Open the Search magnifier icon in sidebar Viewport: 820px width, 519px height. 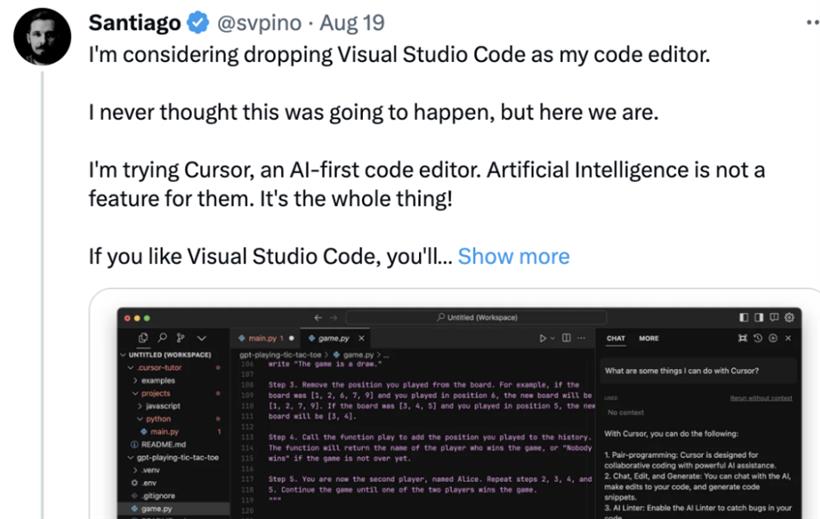click(x=162, y=338)
